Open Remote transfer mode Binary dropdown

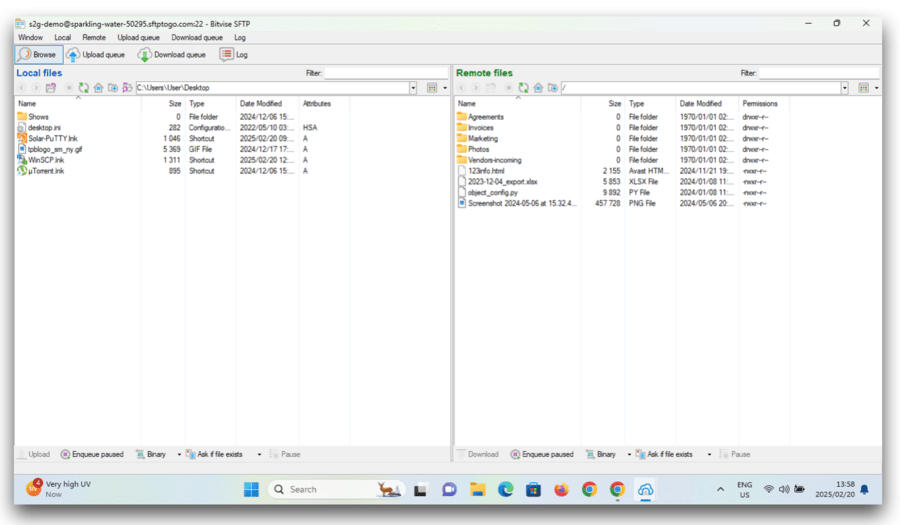tap(629, 454)
